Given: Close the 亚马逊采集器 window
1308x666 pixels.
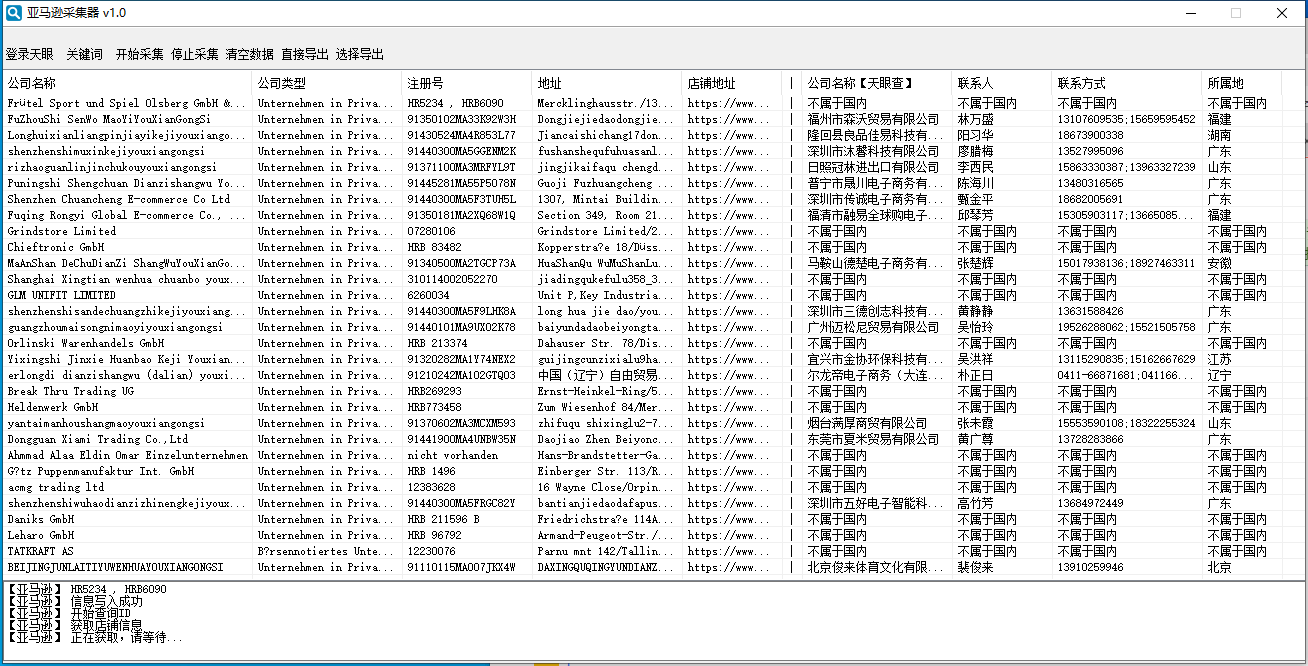Looking at the screenshot, I should click(1282, 13).
